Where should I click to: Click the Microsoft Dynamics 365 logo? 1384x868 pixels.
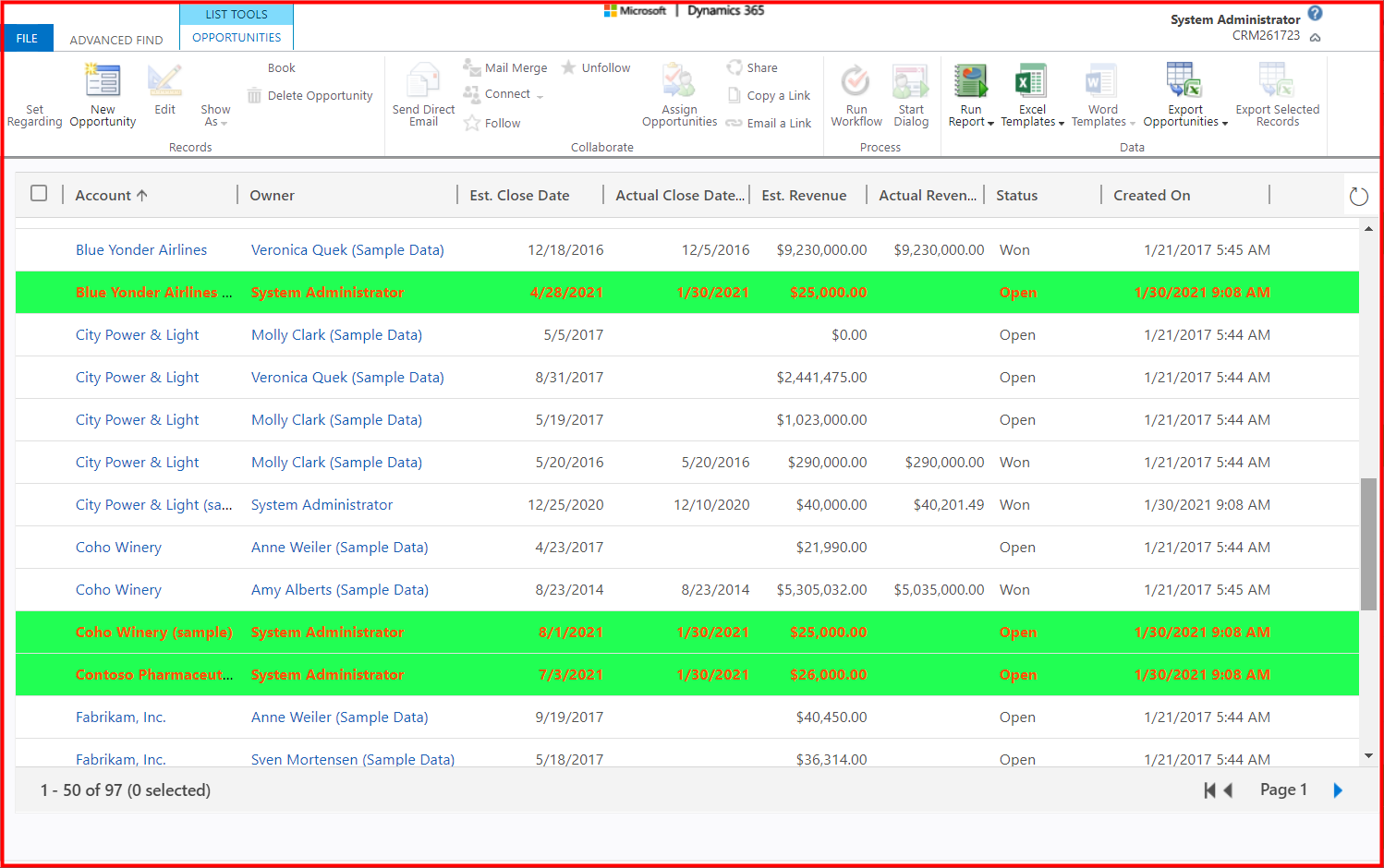click(684, 11)
